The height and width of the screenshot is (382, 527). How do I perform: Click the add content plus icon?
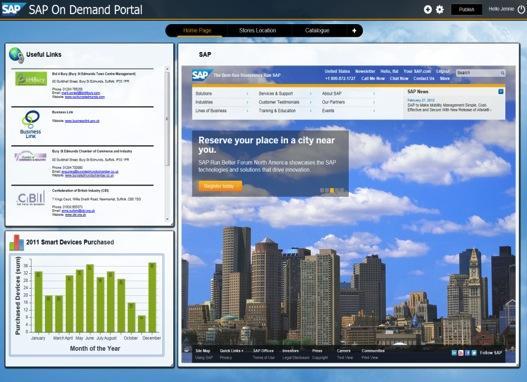pyautogui.click(x=428, y=9)
